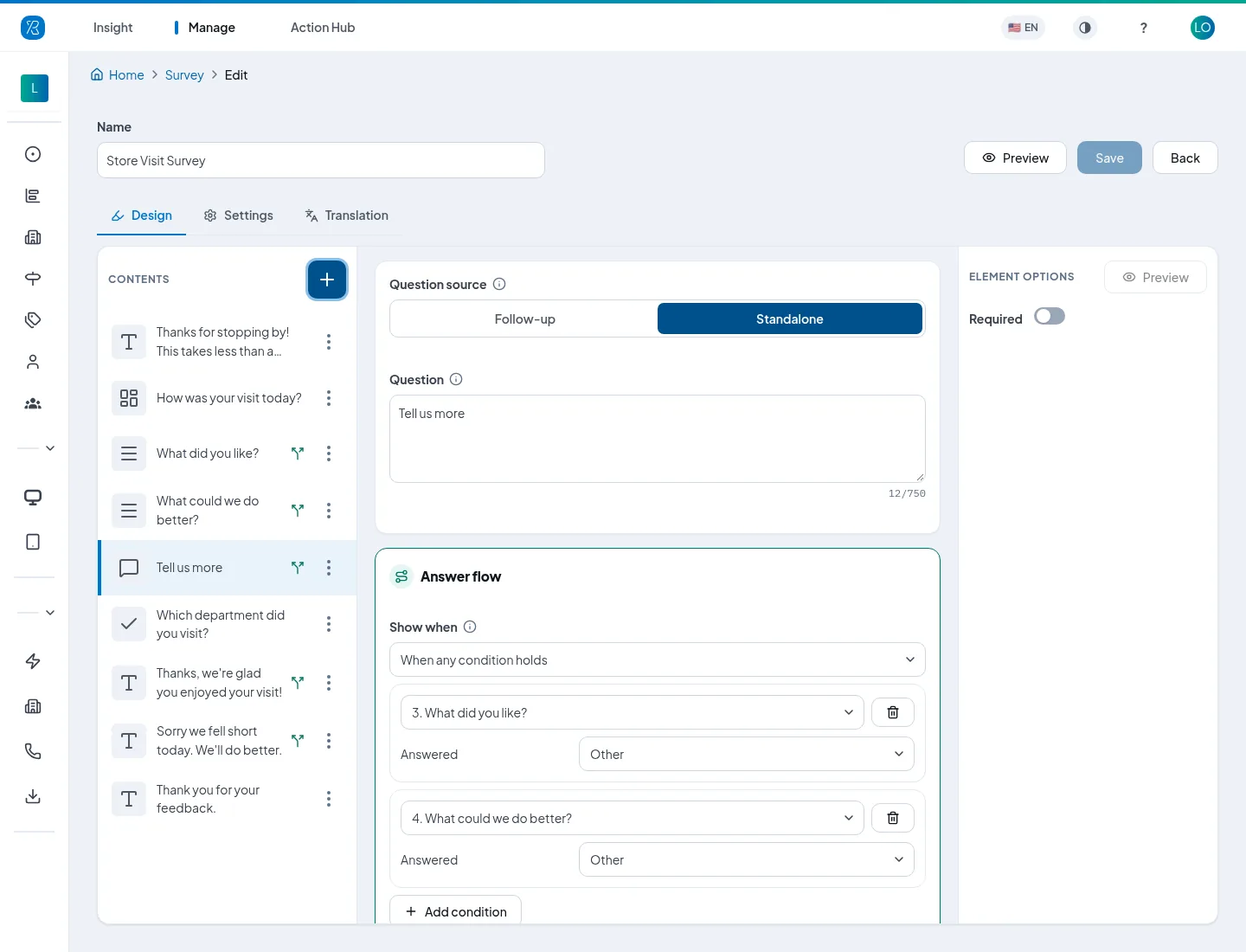Open the tags icon in the sidebar

point(33,320)
